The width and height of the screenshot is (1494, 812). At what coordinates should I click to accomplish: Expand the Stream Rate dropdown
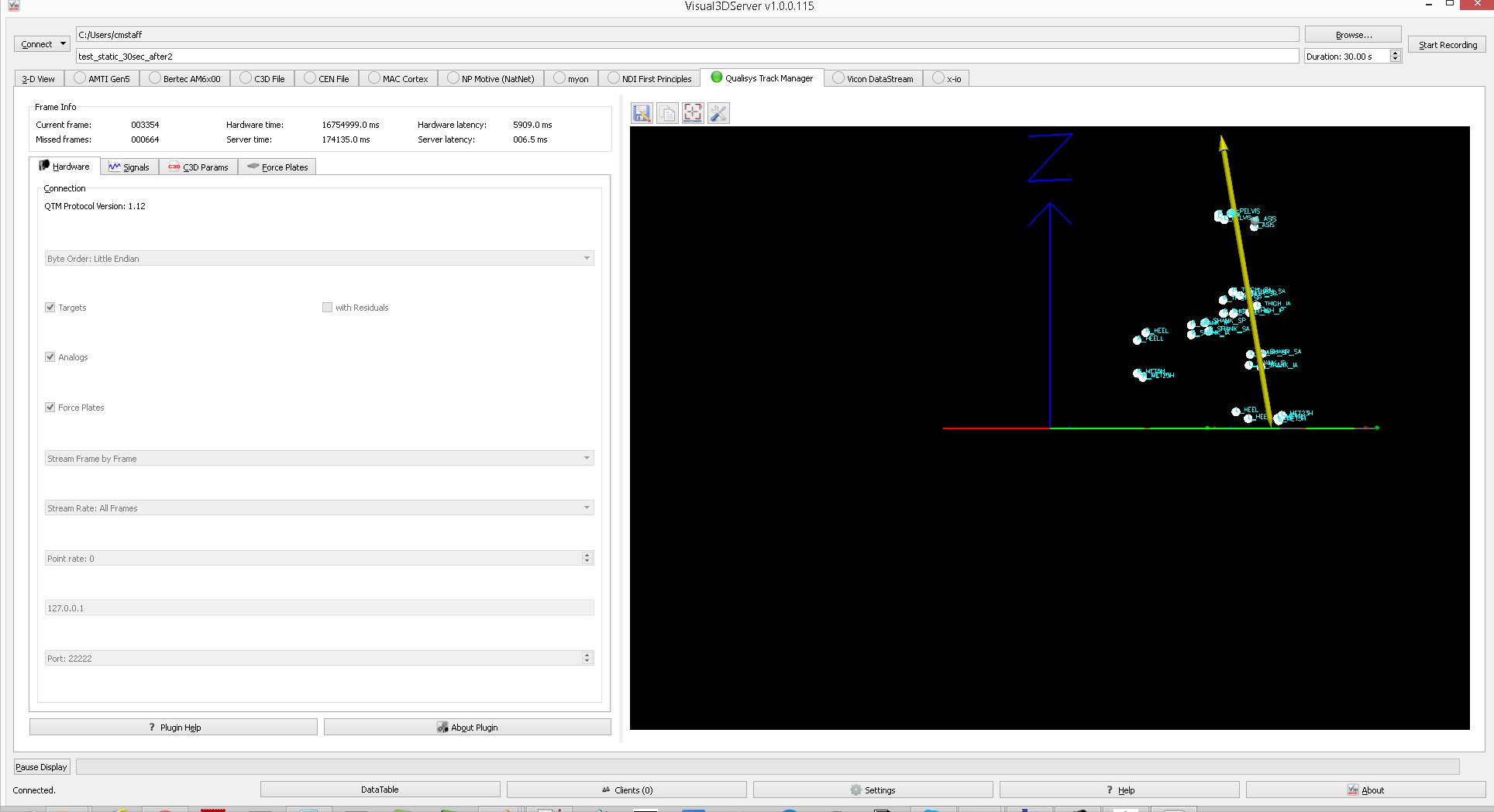(x=587, y=507)
